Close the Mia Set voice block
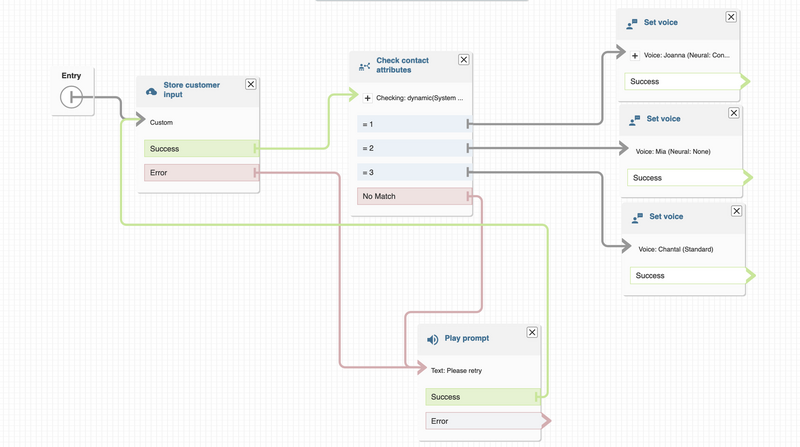 [734, 113]
